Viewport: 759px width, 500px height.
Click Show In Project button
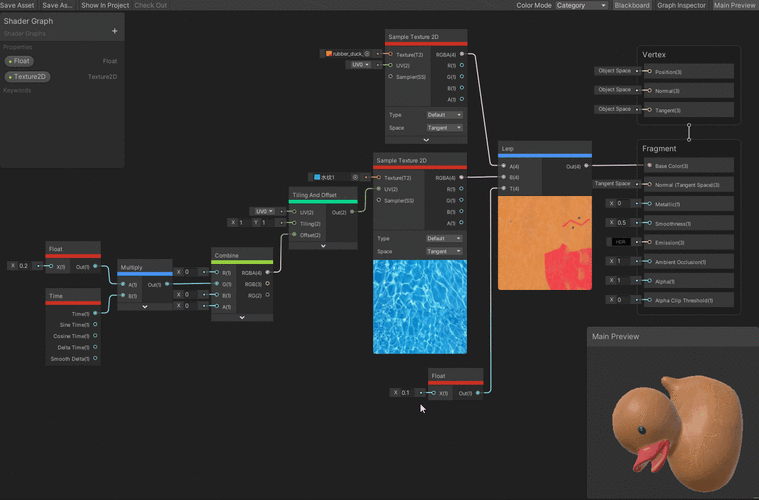pyautogui.click(x=105, y=5)
